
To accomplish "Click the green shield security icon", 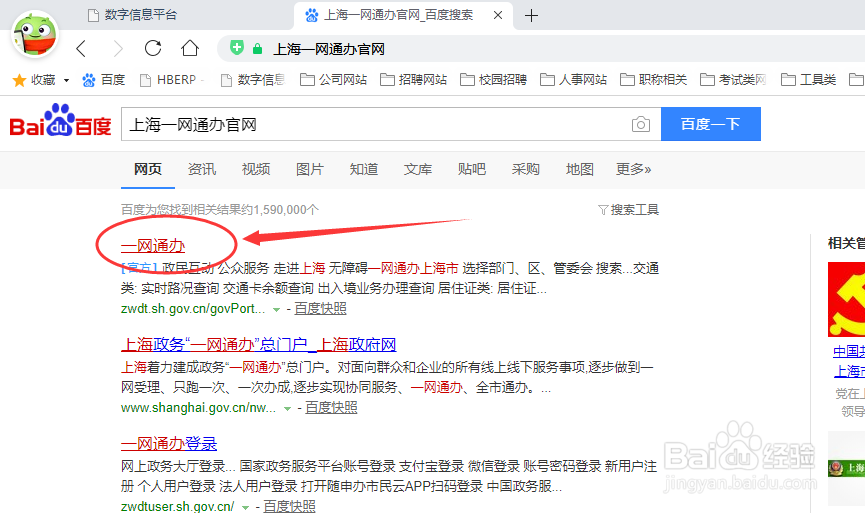I will pyautogui.click(x=237, y=48).
